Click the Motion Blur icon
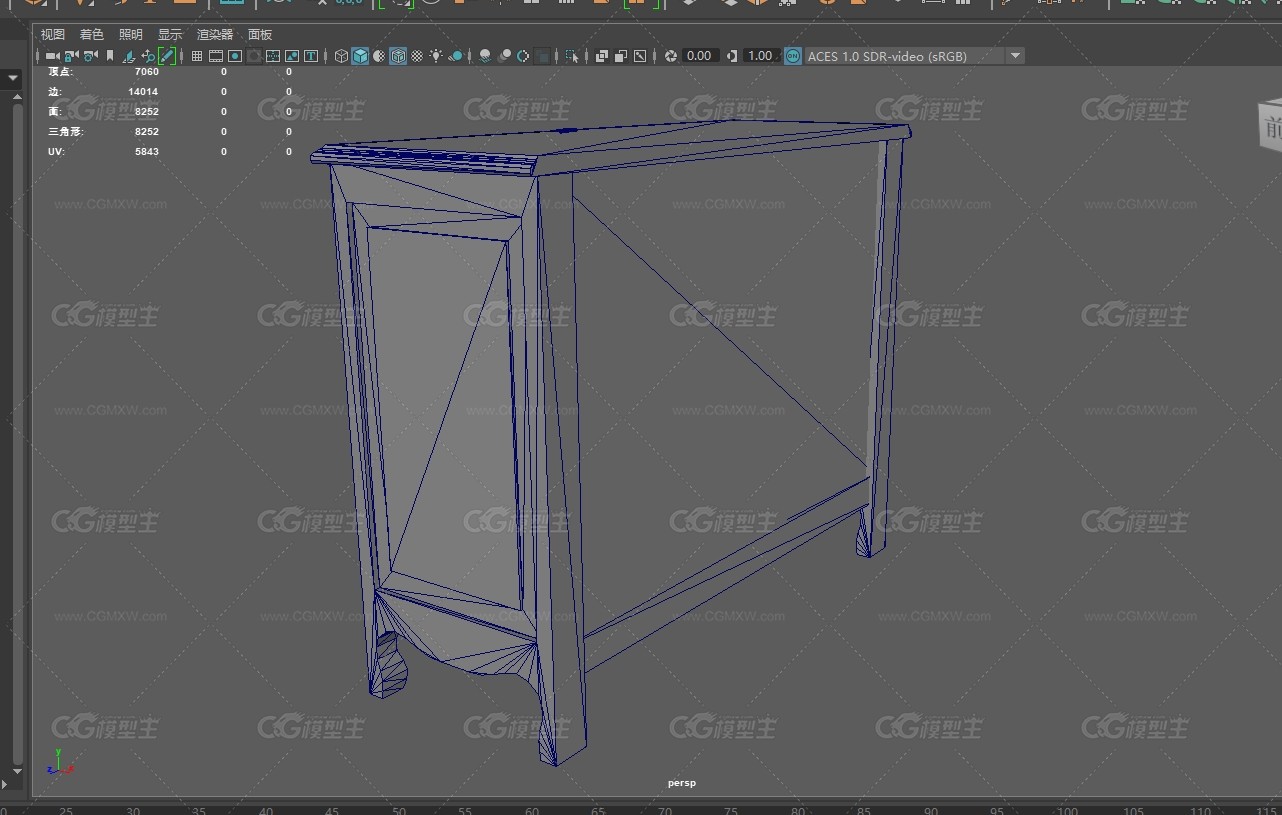The image size is (1282, 815). click(504, 56)
